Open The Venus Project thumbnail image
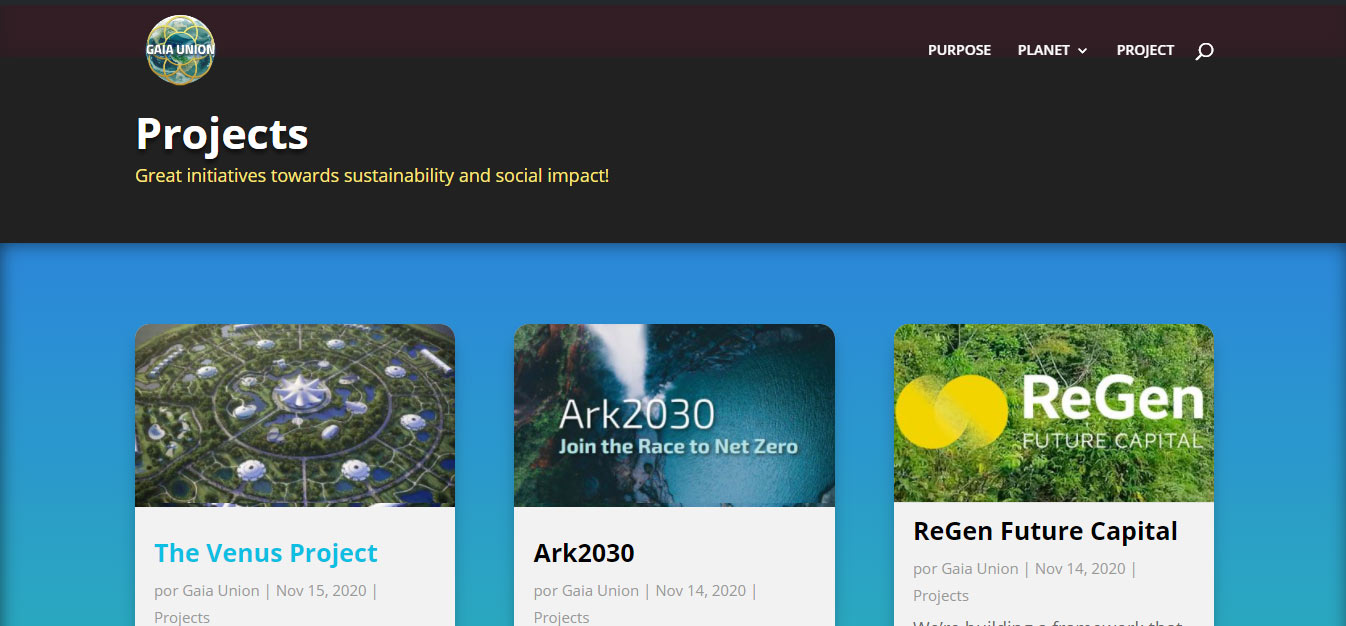This screenshot has height=626, width=1346. [x=295, y=415]
